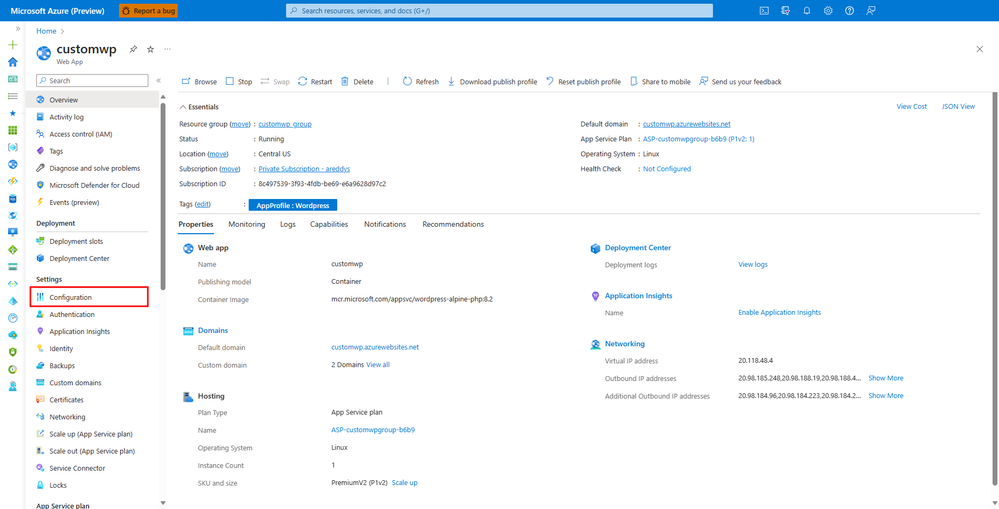The image size is (999, 509).
Task: Open portal settings gear icon
Action: pyautogui.click(x=828, y=11)
